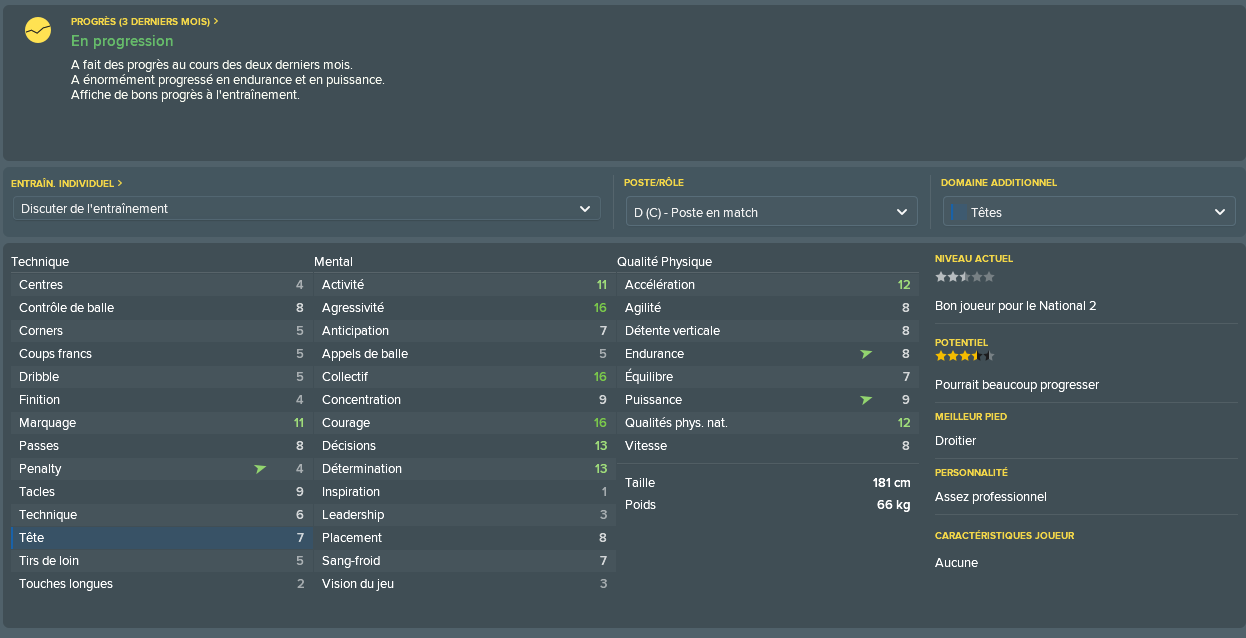Click the yellow progress trend icon

pos(38,31)
